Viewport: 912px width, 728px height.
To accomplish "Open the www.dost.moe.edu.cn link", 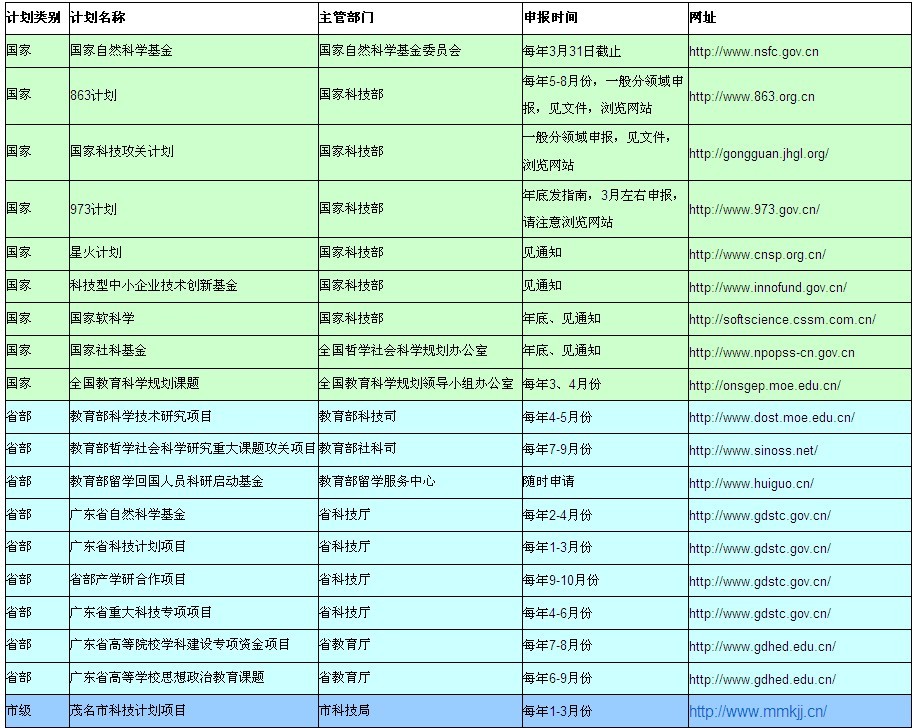I will 772,417.
